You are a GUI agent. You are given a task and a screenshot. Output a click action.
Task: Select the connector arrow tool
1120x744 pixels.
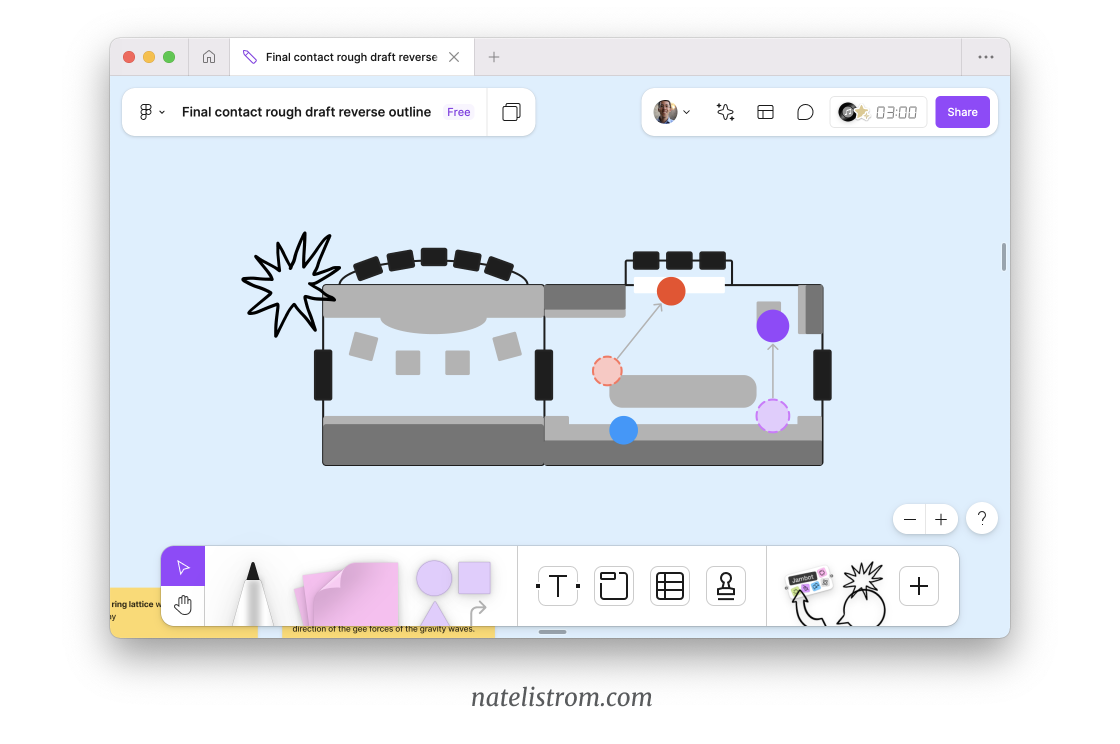pyautogui.click(x=478, y=613)
